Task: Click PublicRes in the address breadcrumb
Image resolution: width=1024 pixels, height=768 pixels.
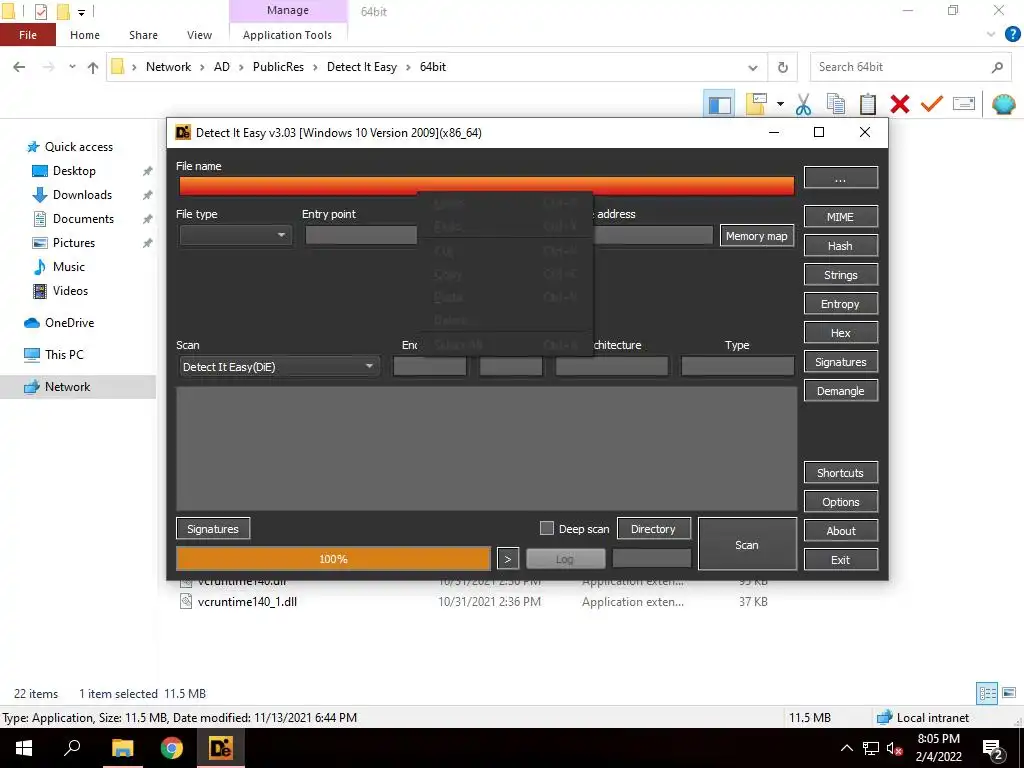Action: (x=278, y=67)
